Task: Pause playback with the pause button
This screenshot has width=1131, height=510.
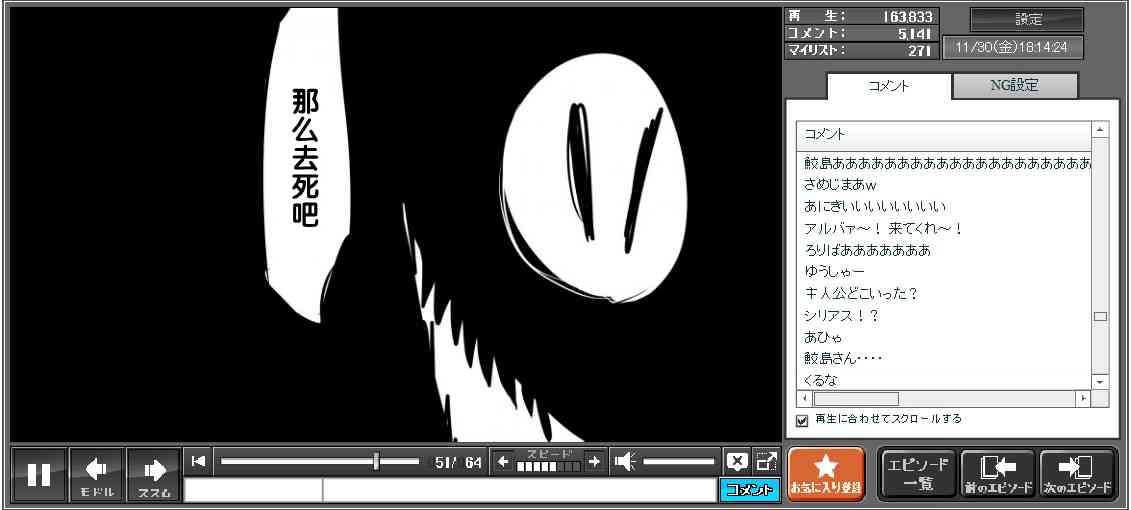Action: (x=39, y=474)
